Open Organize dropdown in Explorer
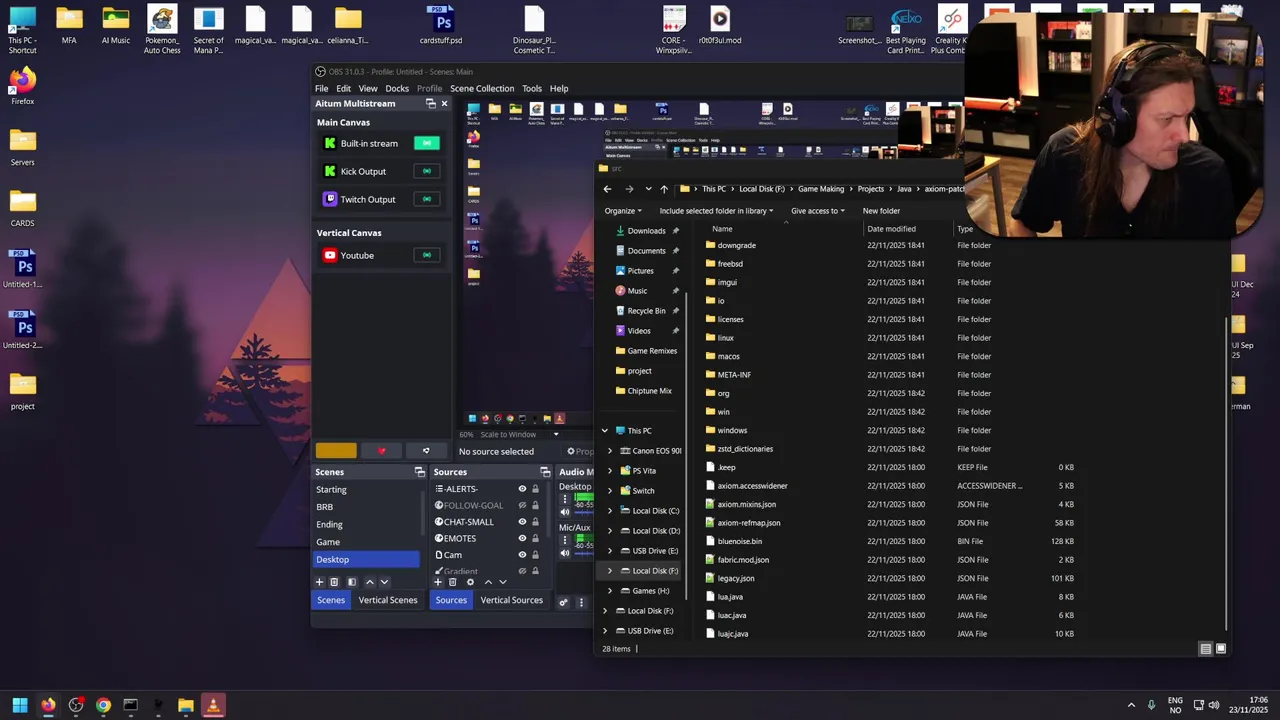Screen dimensions: 1280x720 (622, 211)
